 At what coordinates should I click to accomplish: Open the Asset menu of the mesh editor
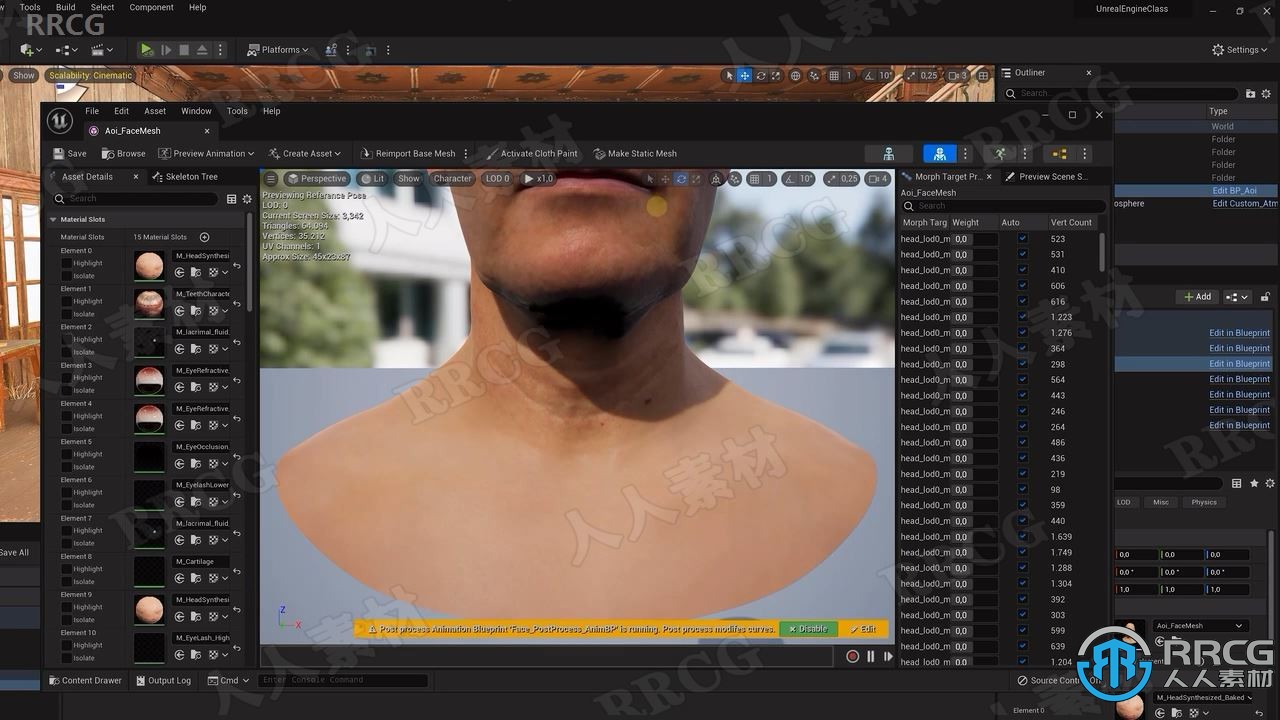coord(155,111)
